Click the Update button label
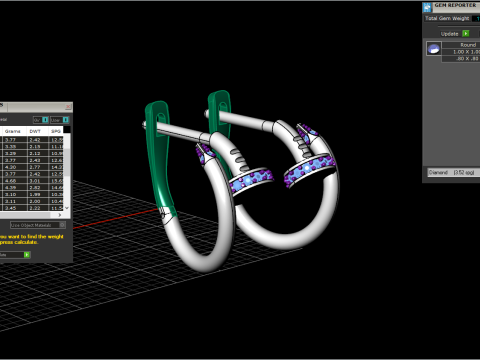This screenshot has height=360, width=480. point(449,34)
